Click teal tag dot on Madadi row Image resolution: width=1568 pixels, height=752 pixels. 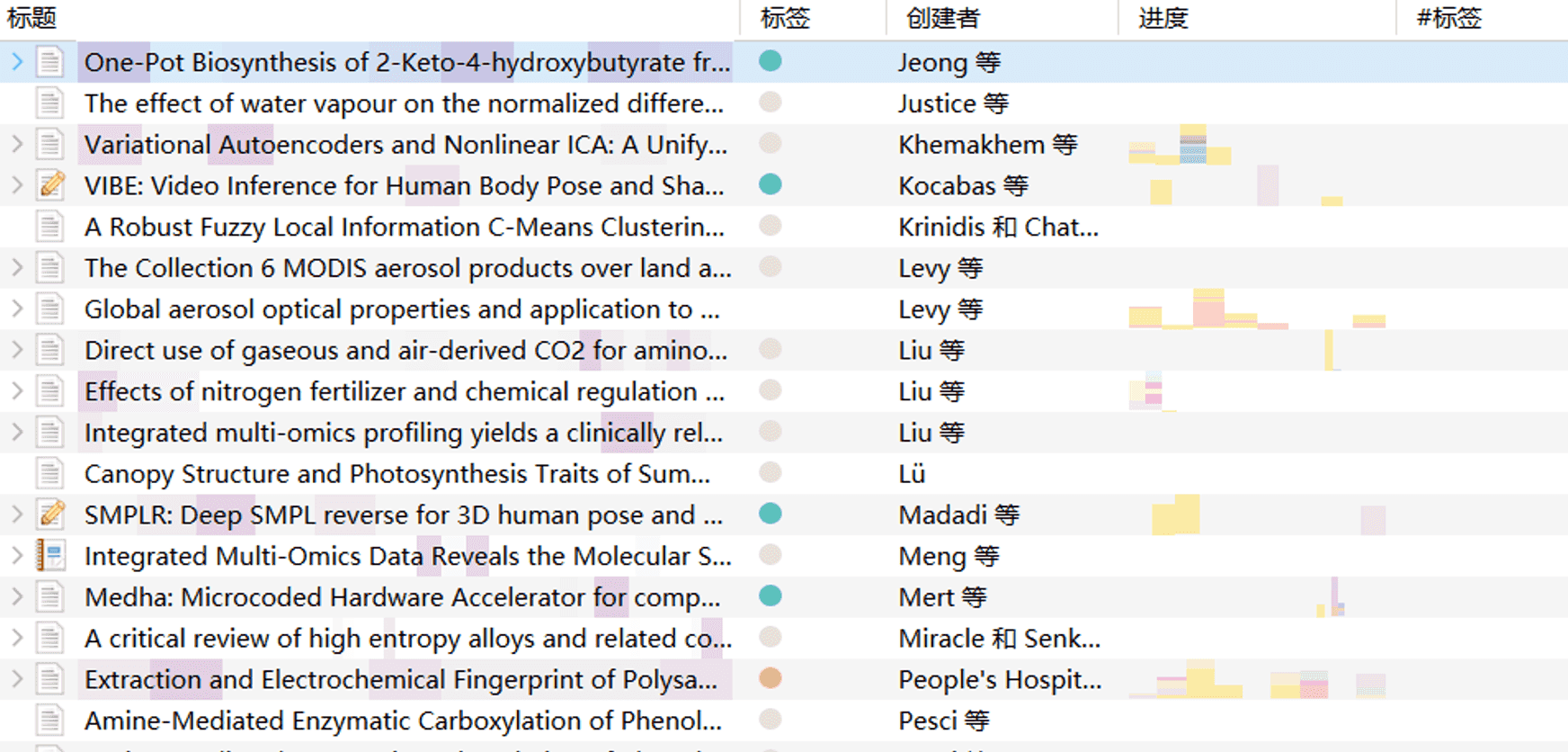click(x=770, y=514)
